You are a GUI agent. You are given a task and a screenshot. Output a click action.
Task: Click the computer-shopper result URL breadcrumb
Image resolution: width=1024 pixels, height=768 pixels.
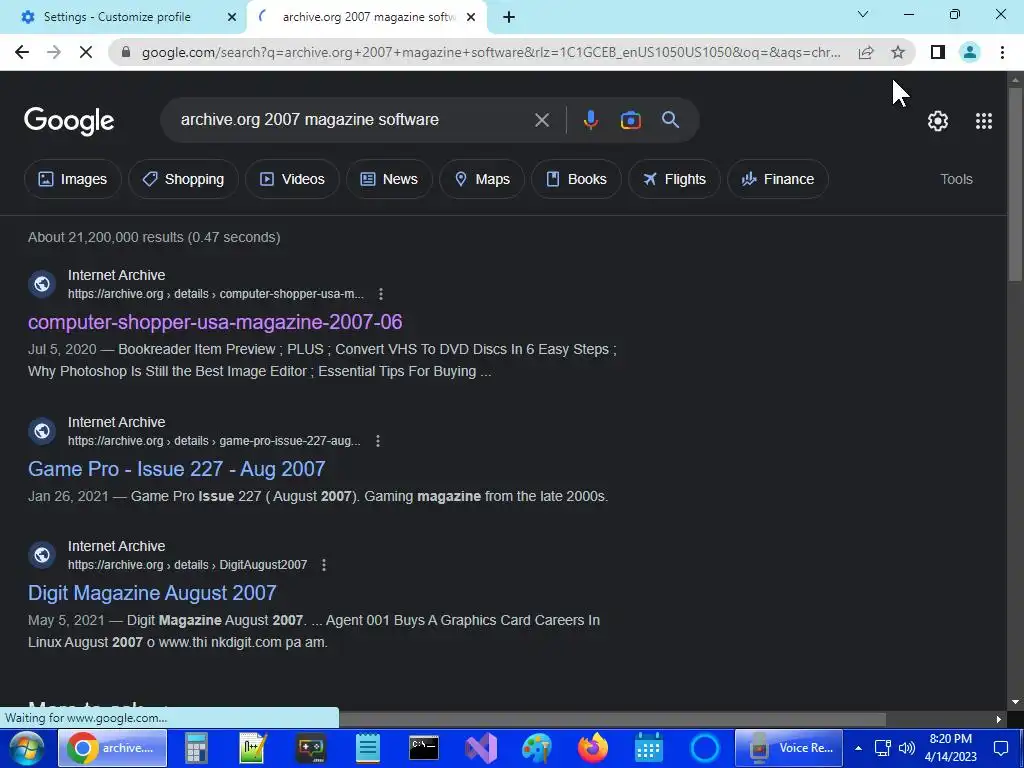(216, 294)
